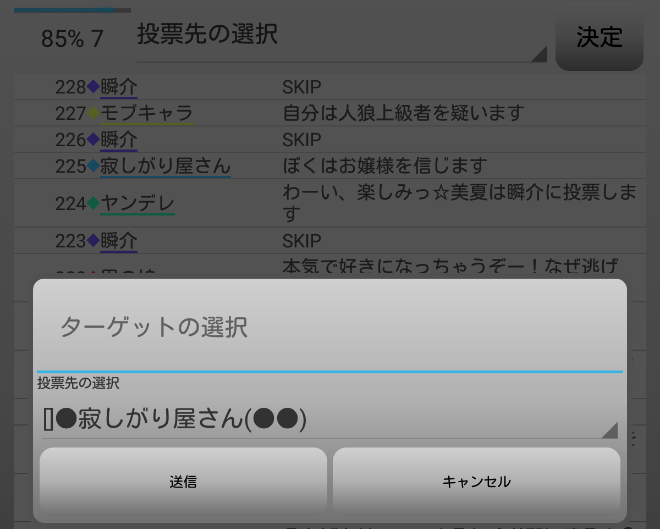Dismiss dialog with キャンセル button
The width and height of the screenshot is (660, 529).
(476, 482)
